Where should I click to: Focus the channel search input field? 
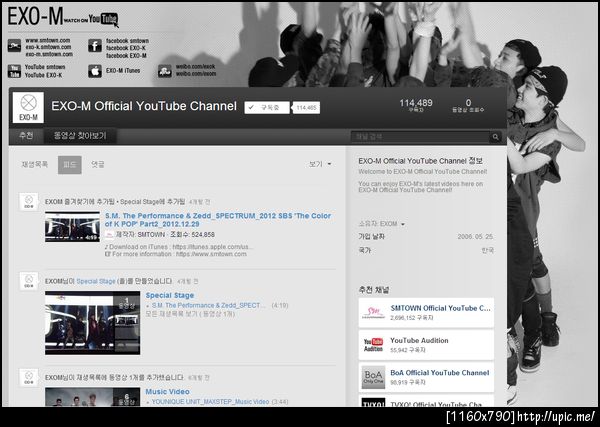click(x=420, y=137)
